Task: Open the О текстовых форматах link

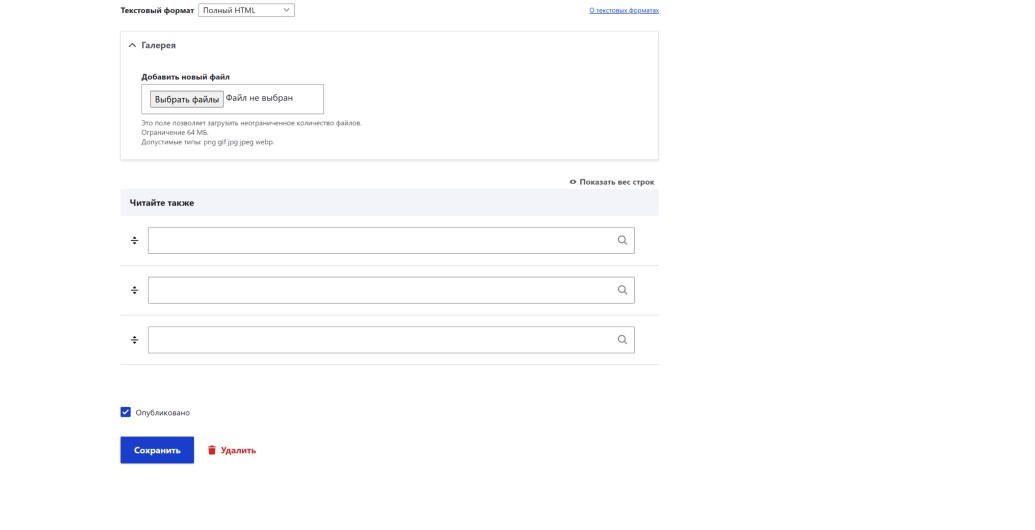Action: point(624,11)
